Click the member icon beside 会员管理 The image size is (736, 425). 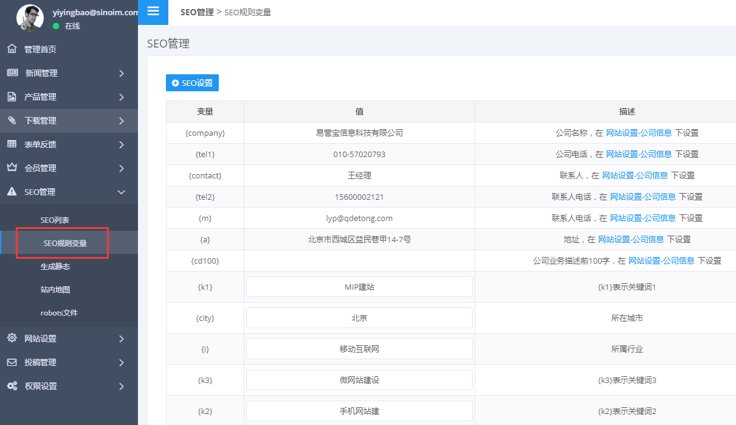pyautogui.click(x=12, y=168)
